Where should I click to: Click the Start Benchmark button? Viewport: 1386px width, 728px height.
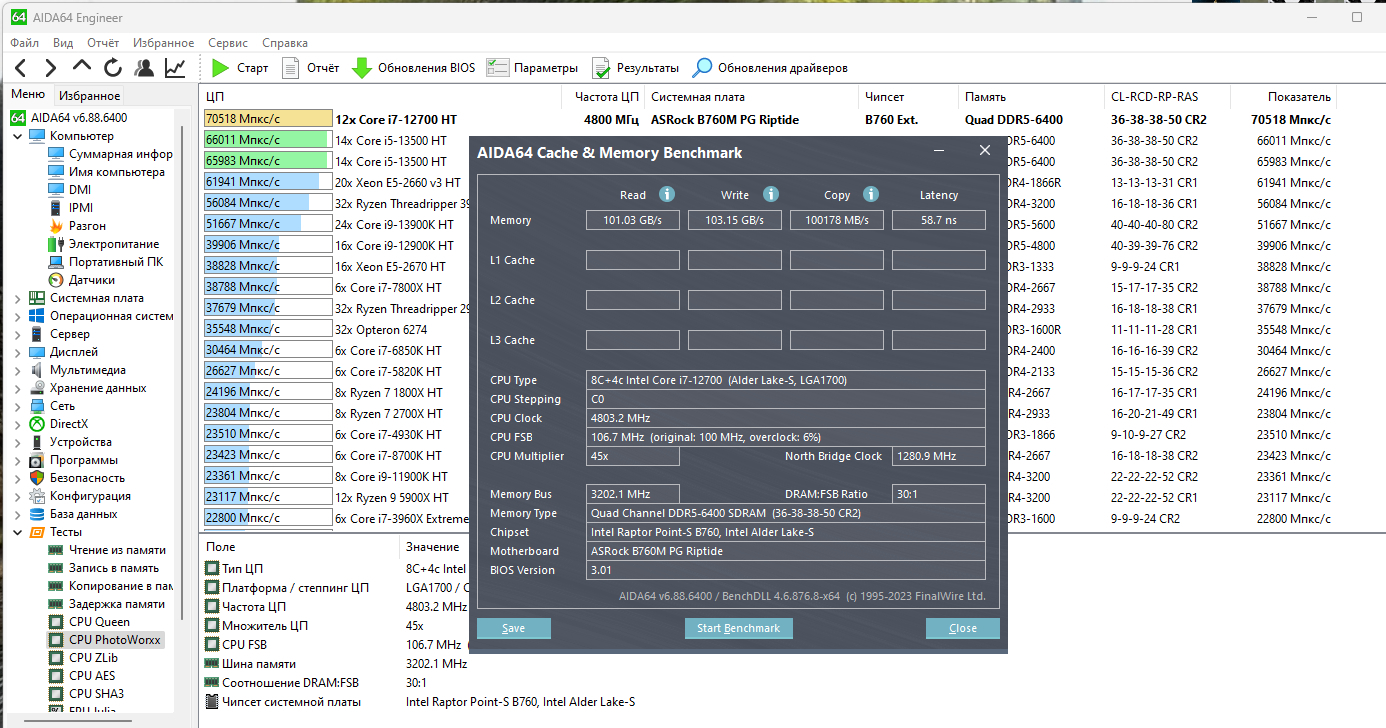[738, 628]
